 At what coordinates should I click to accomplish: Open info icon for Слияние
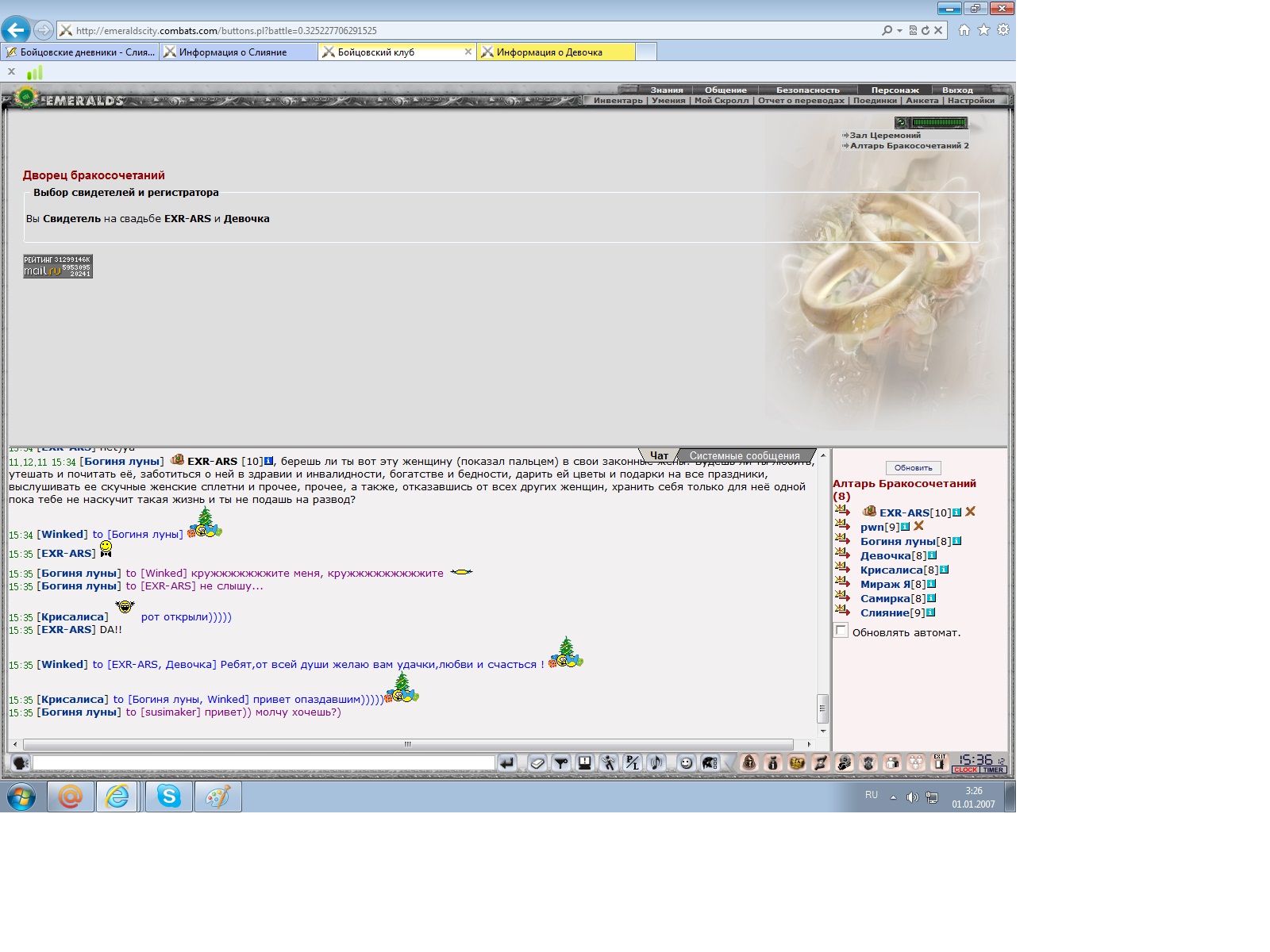point(930,612)
